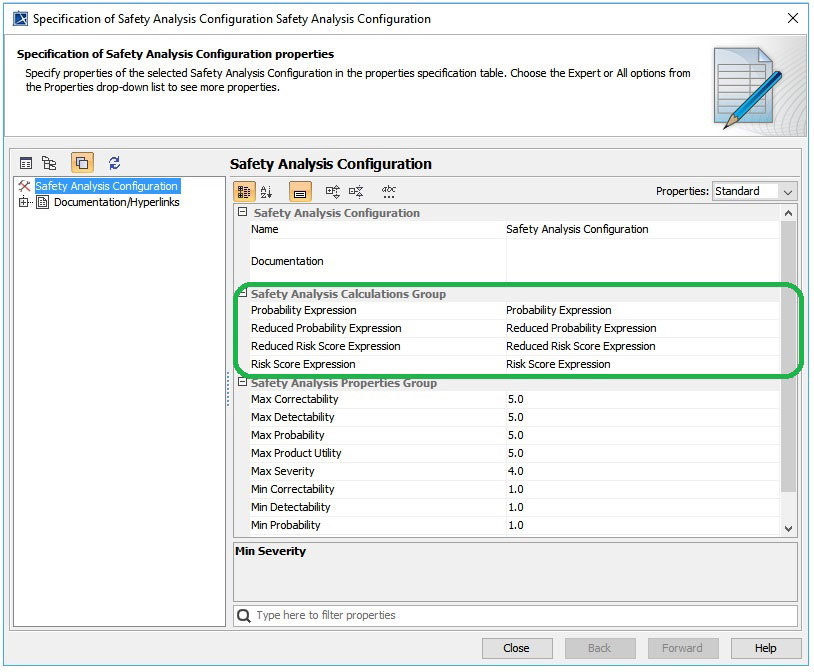Click the refresh arrows icon above tree
Viewport: 814px width, 672px height.
coord(114,163)
